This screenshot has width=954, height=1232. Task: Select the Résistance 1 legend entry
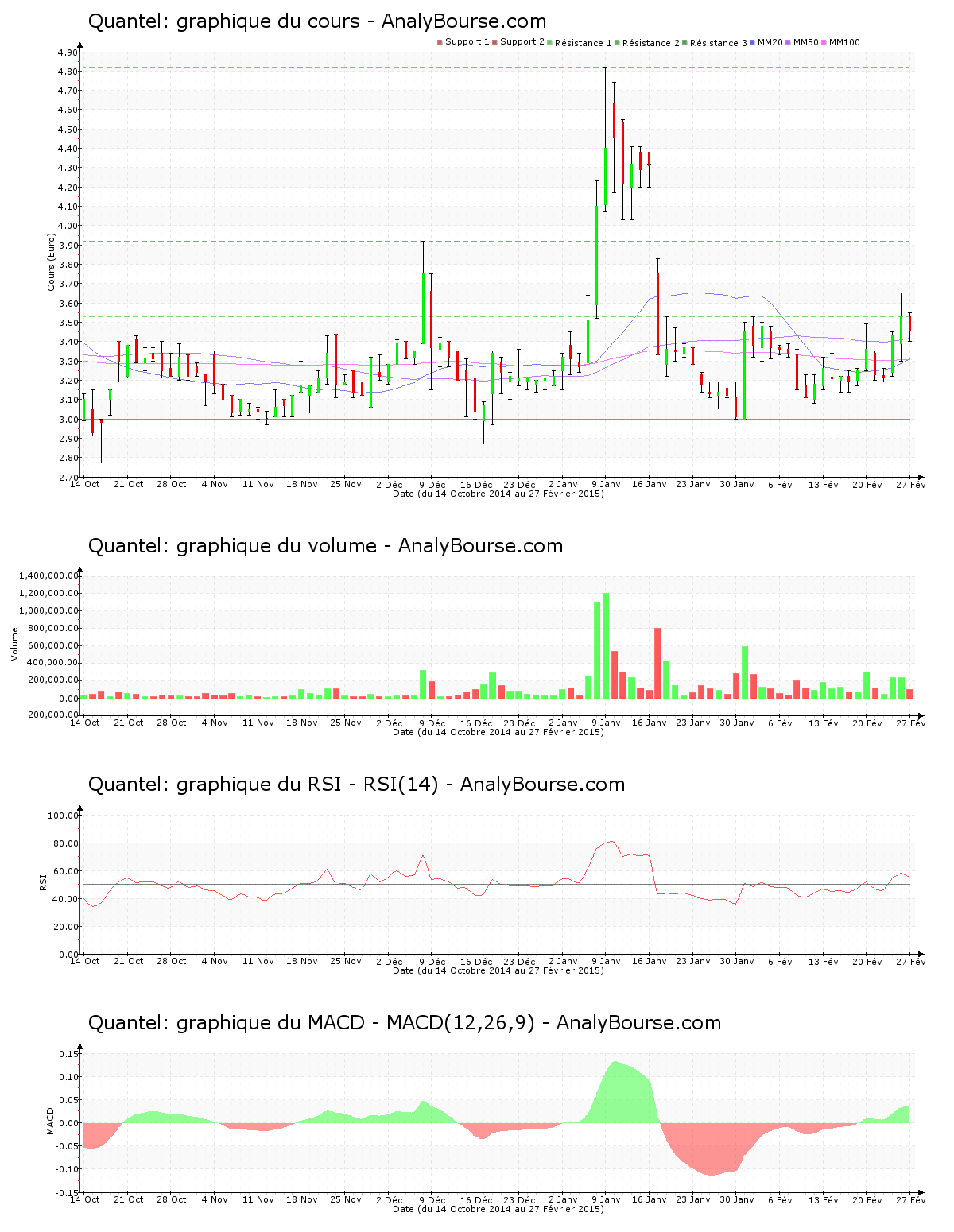click(x=580, y=43)
